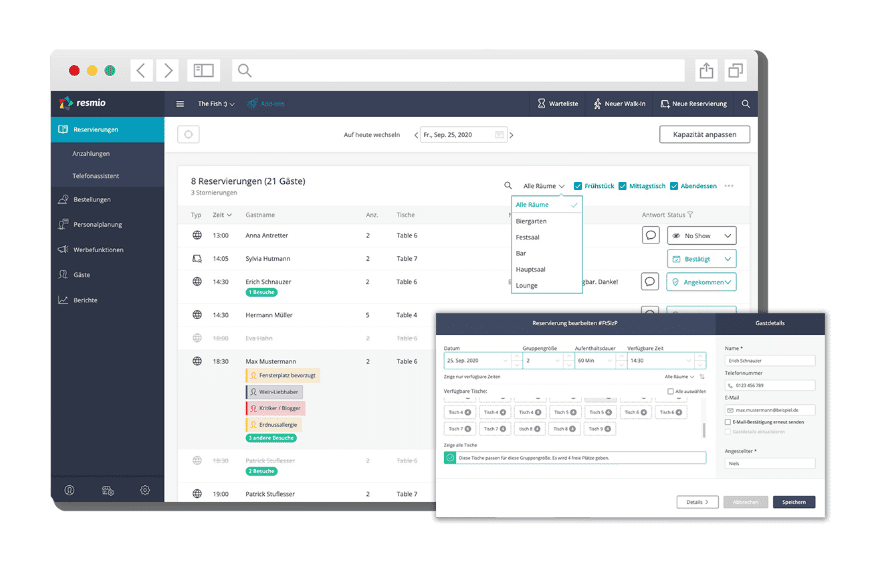Click the Details button in the dialog
This screenshot has height=583, width=876.
pyautogui.click(x=697, y=502)
